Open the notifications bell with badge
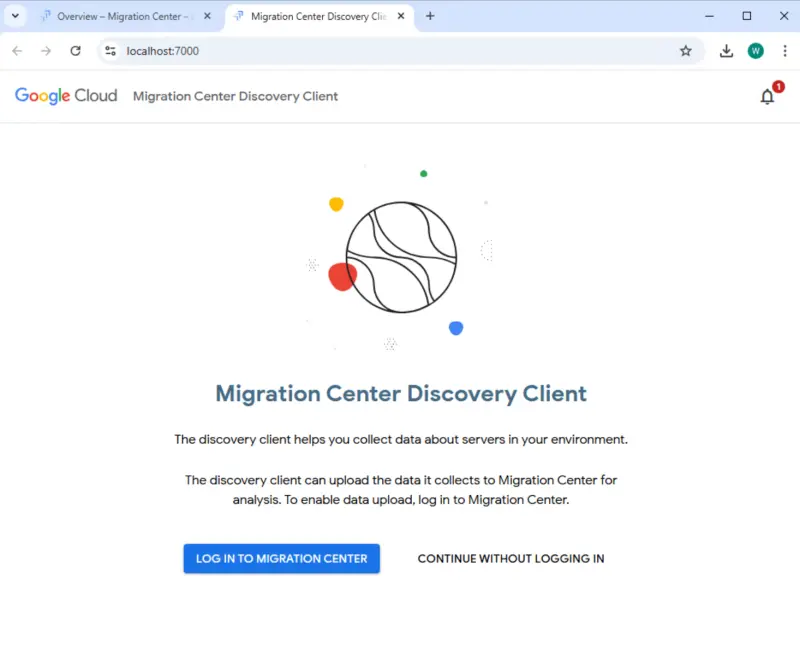The height and width of the screenshot is (654, 800). click(767, 96)
